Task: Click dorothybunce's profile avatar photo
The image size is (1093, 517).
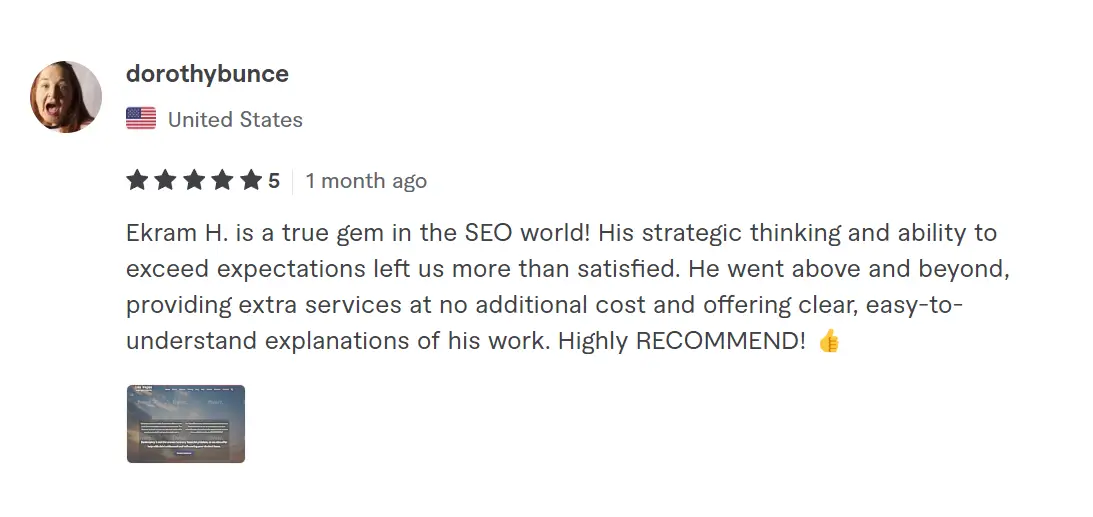Action: (x=66, y=97)
